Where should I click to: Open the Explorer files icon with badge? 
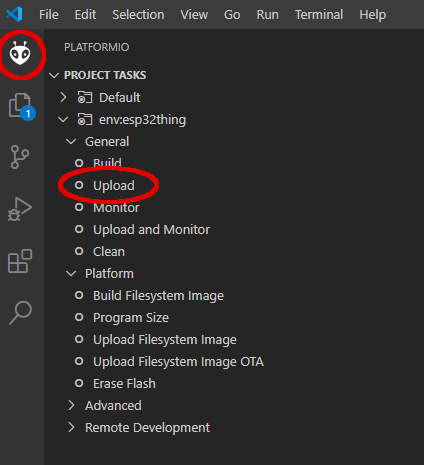[x=21, y=107]
